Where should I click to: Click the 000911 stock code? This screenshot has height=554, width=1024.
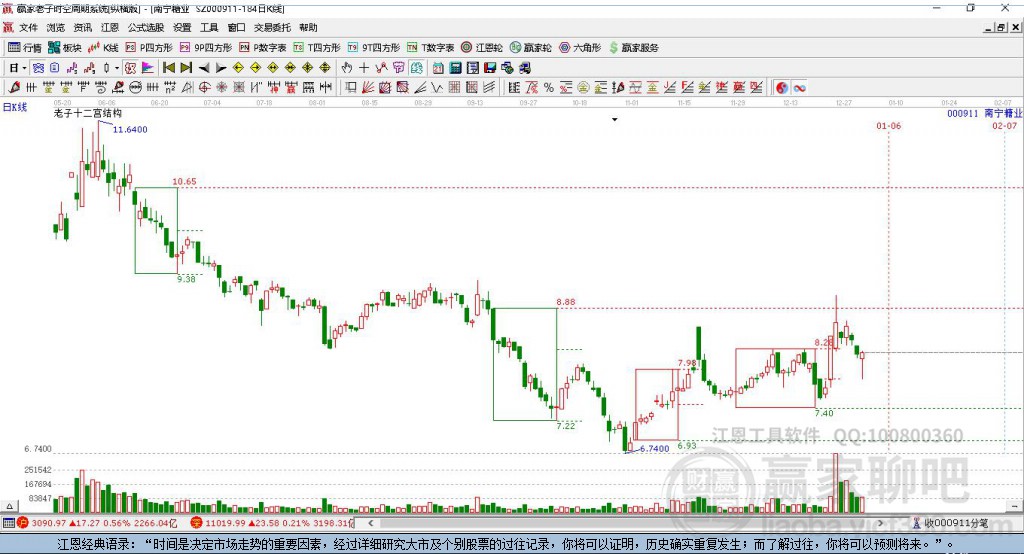(x=963, y=113)
